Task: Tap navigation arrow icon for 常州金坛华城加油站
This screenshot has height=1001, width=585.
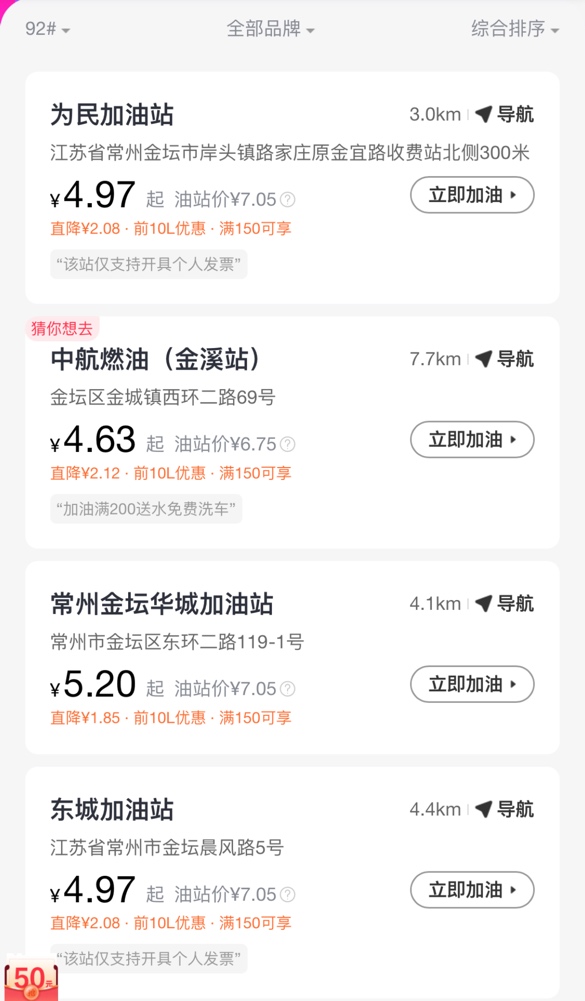Action: (483, 603)
